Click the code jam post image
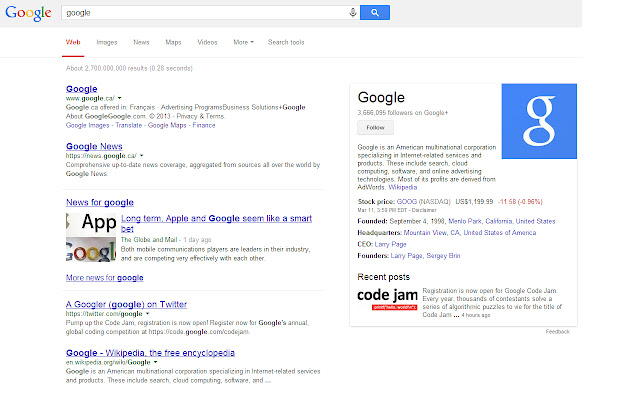Viewport: 640px width, 400px height. click(387, 299)
